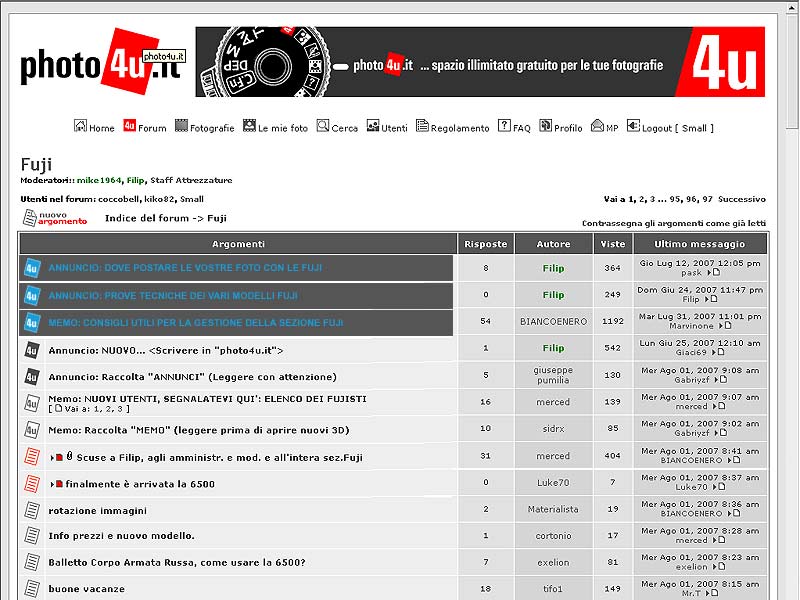800x600 pixels.
Task: Open the Utenti members icon
Action: pyautogui.click(x=372, y=126)
